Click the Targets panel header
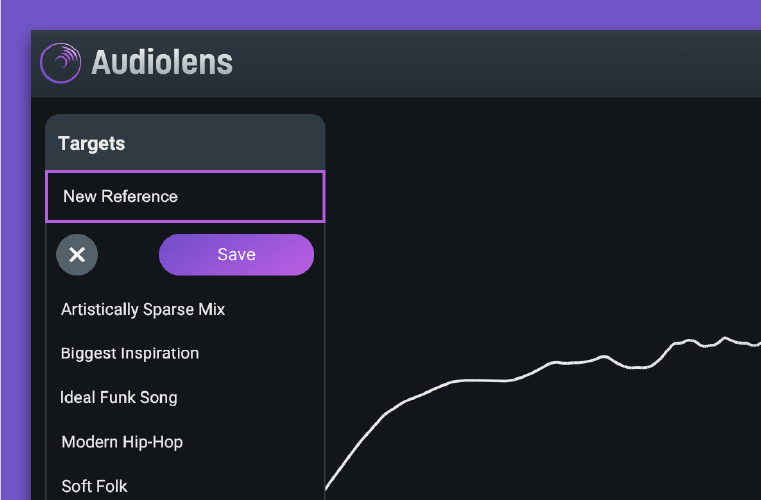 coord(92,144)
